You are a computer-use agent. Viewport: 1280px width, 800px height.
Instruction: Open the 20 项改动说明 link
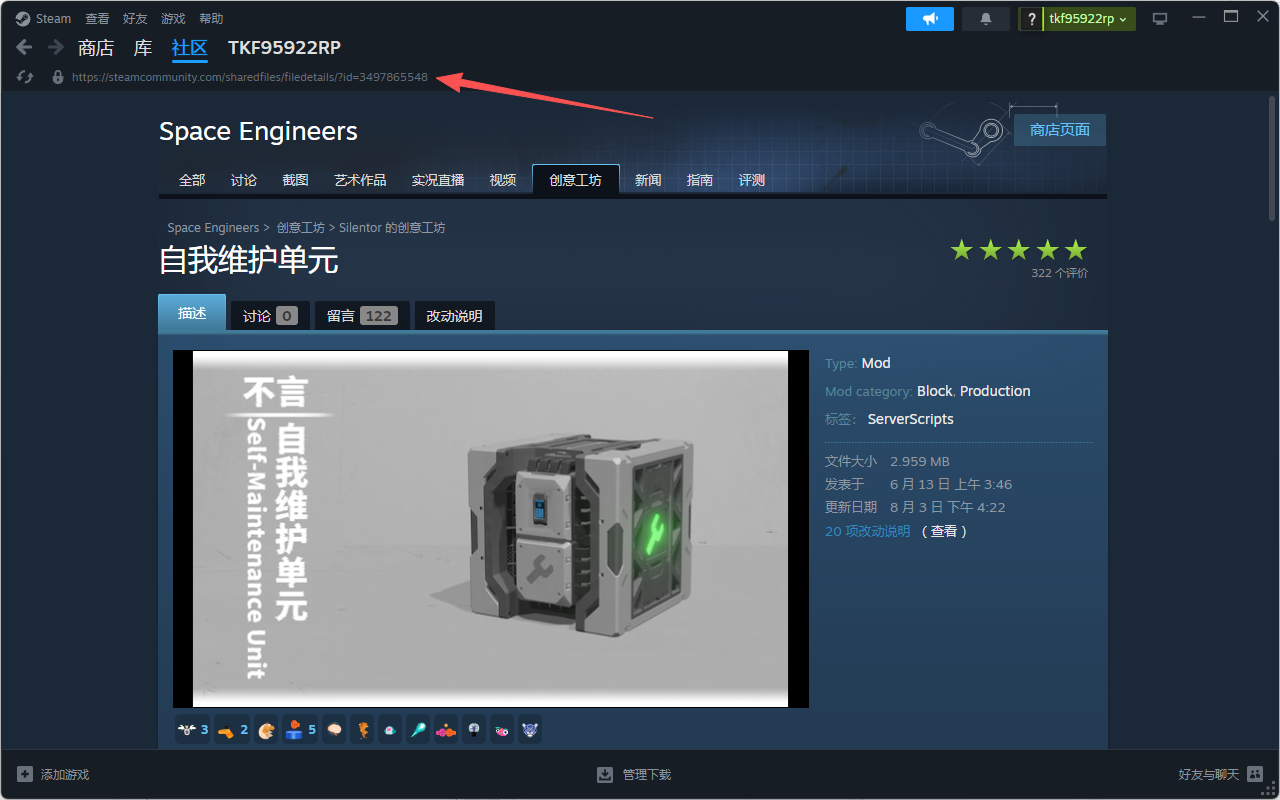(867, 531)
